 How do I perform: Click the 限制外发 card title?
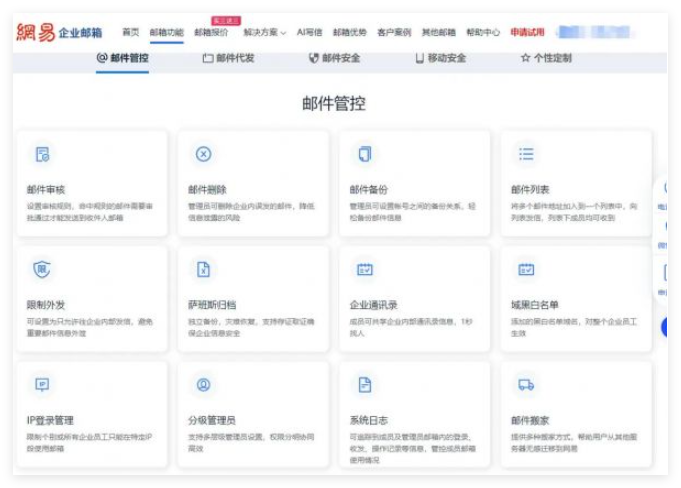coord(46,305)
